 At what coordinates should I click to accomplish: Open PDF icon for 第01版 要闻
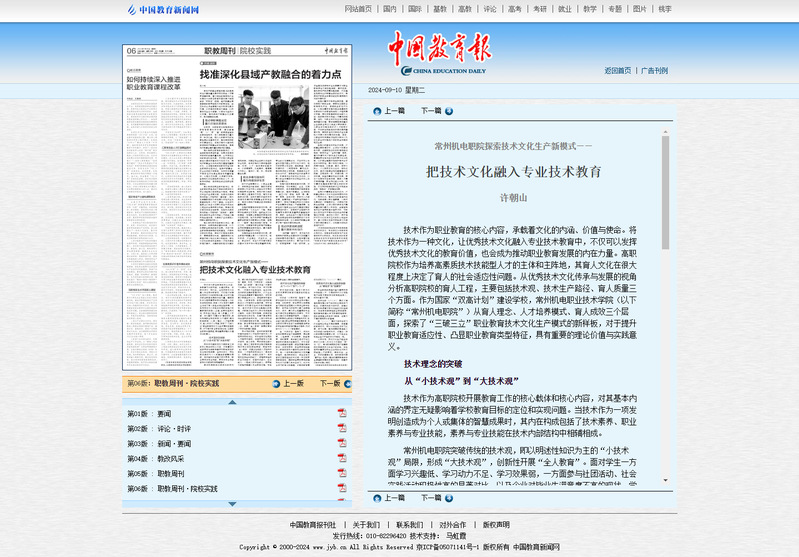point(342,414)
